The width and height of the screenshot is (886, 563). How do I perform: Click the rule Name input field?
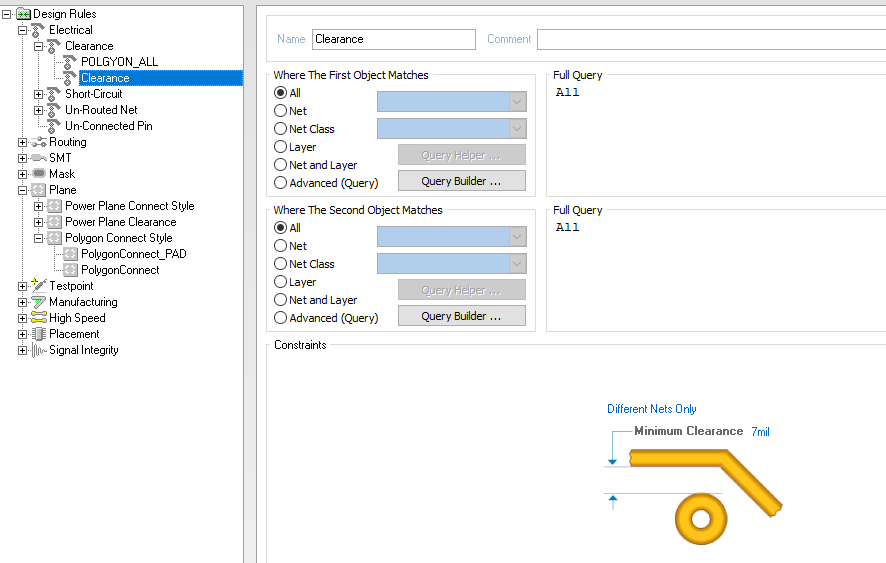pyautogui.click(x=393, y=39)
